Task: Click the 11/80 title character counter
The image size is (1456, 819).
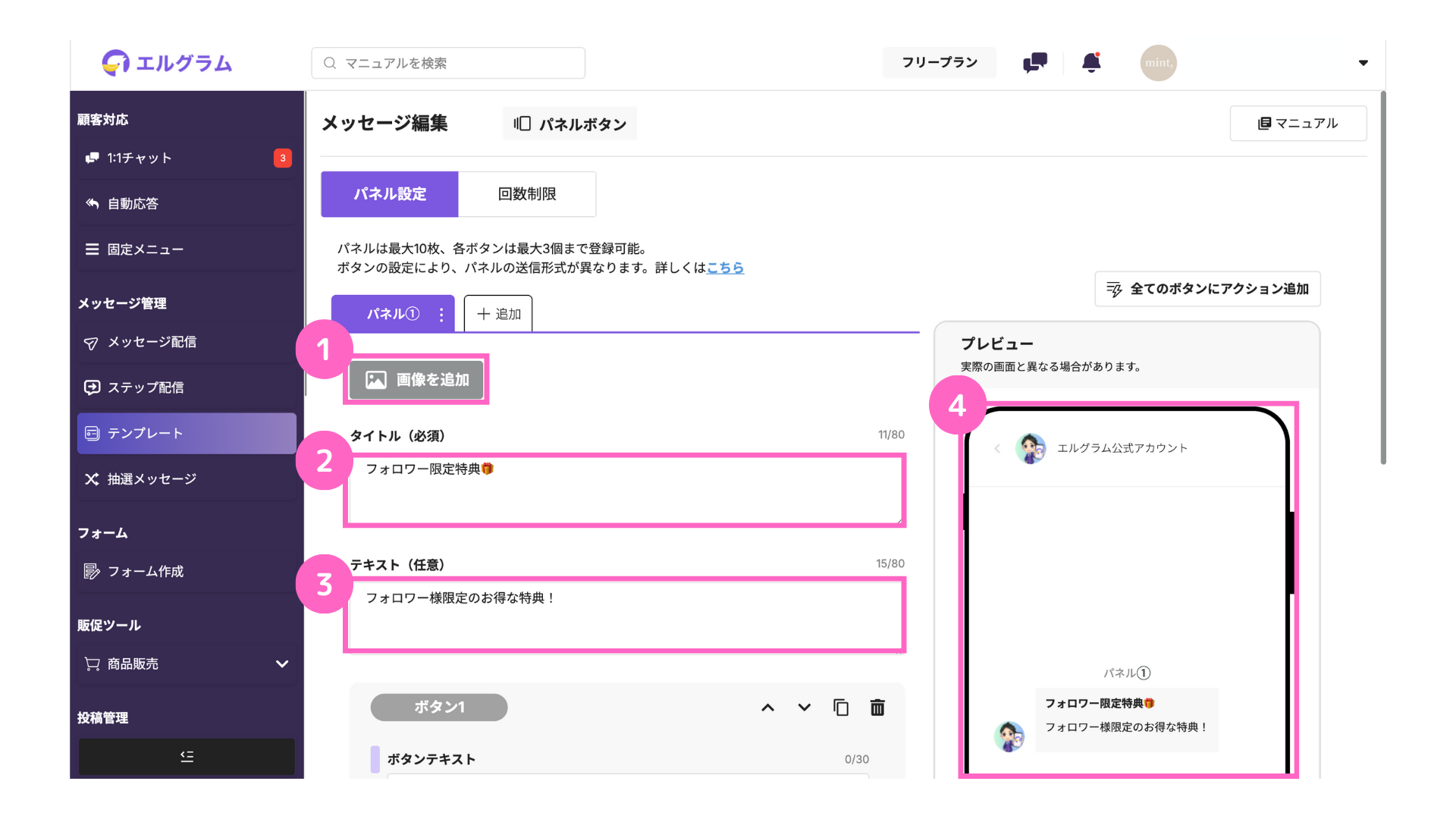Action: (x=891, y=435)
